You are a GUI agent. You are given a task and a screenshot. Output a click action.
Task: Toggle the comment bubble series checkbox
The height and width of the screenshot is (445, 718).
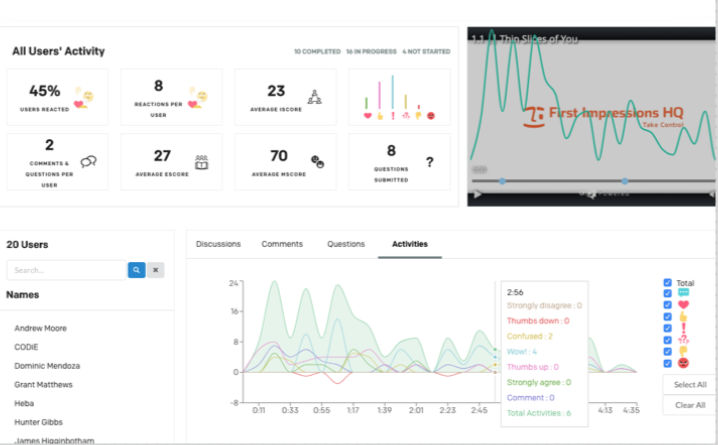pyautogui.click(x=668, y=293)
